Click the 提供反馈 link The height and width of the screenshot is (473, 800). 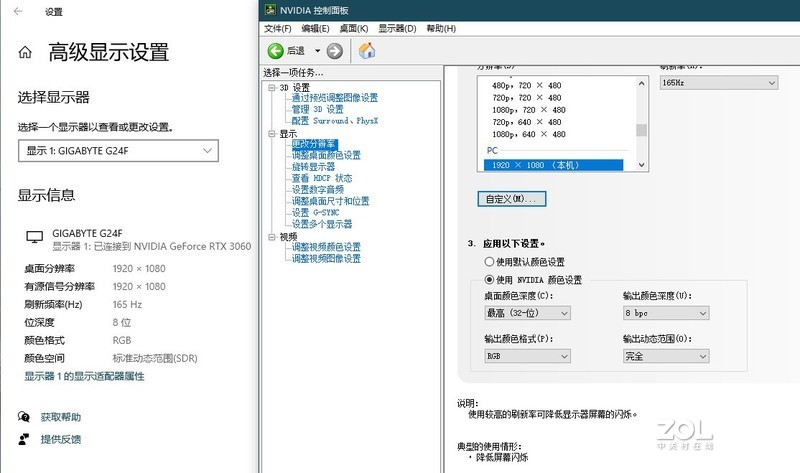[x=61, y=439]
